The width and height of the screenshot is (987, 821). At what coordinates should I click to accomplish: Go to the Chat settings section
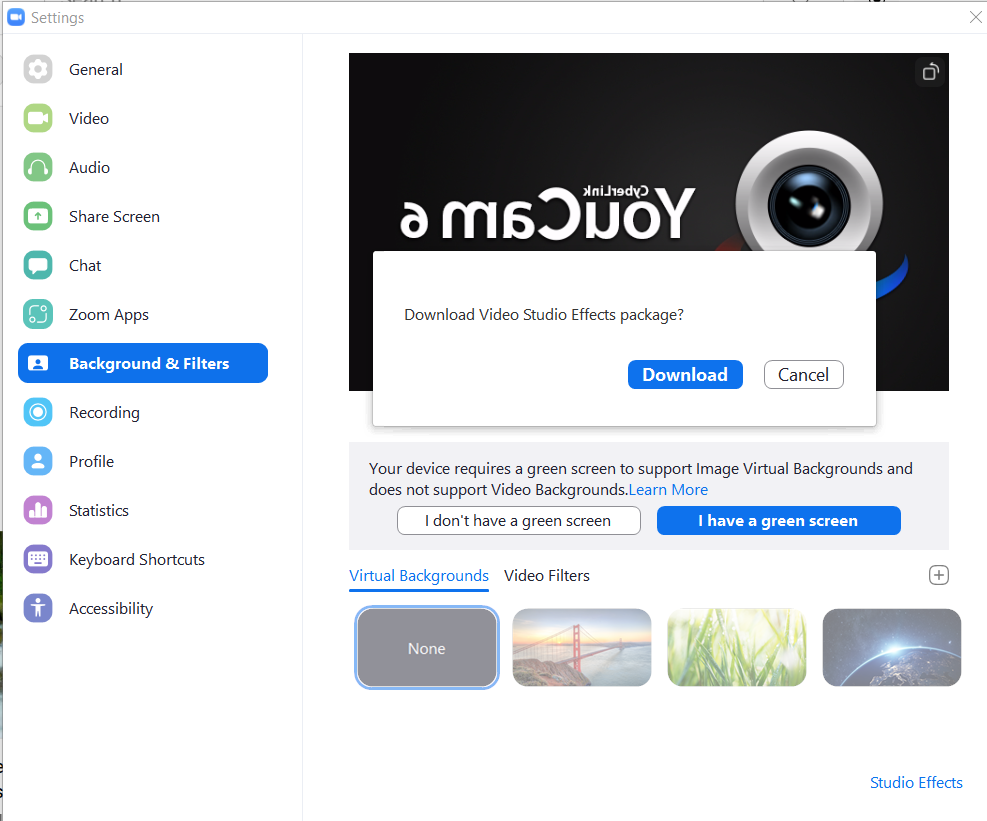85,265
